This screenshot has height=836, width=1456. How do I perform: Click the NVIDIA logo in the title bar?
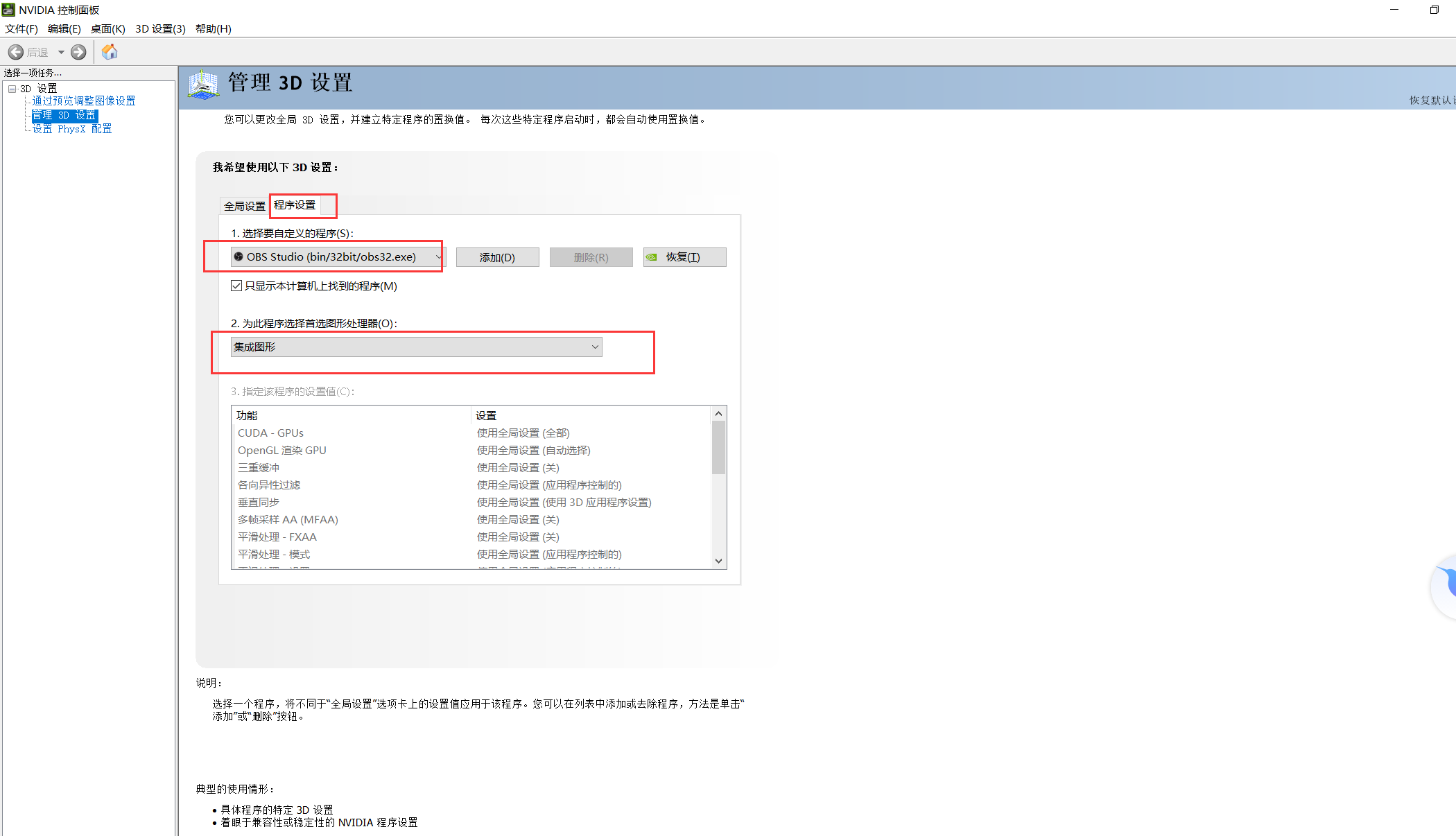click(x=8, y=10)
